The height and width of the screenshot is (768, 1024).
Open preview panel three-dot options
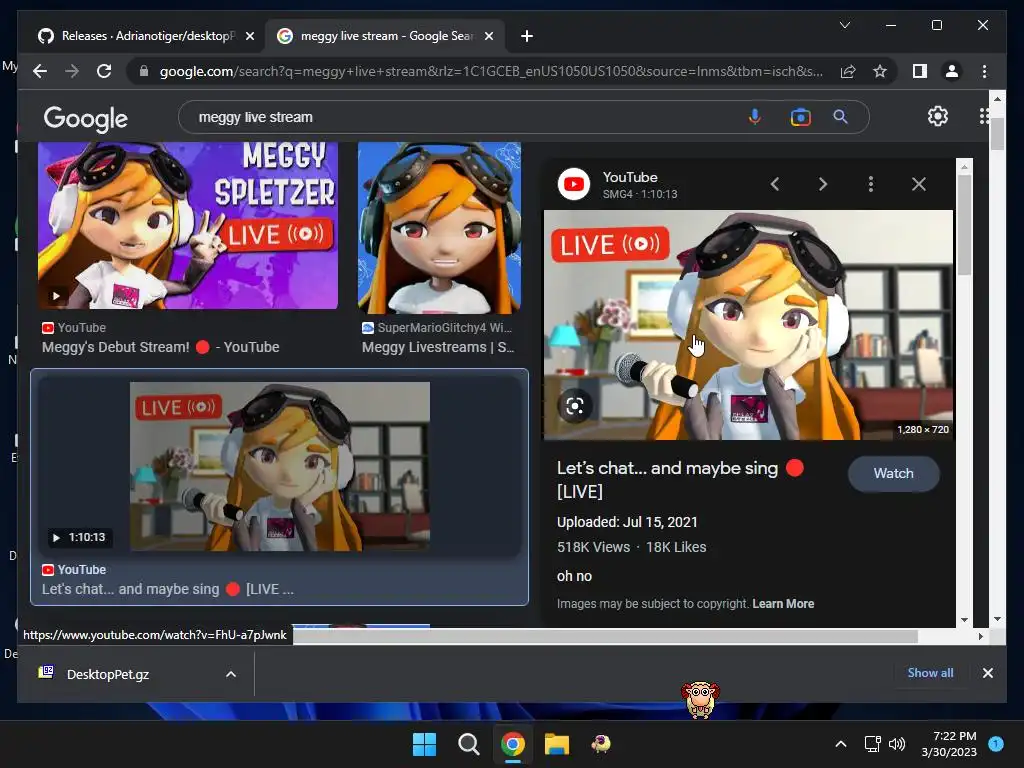(x=871, y=184)
